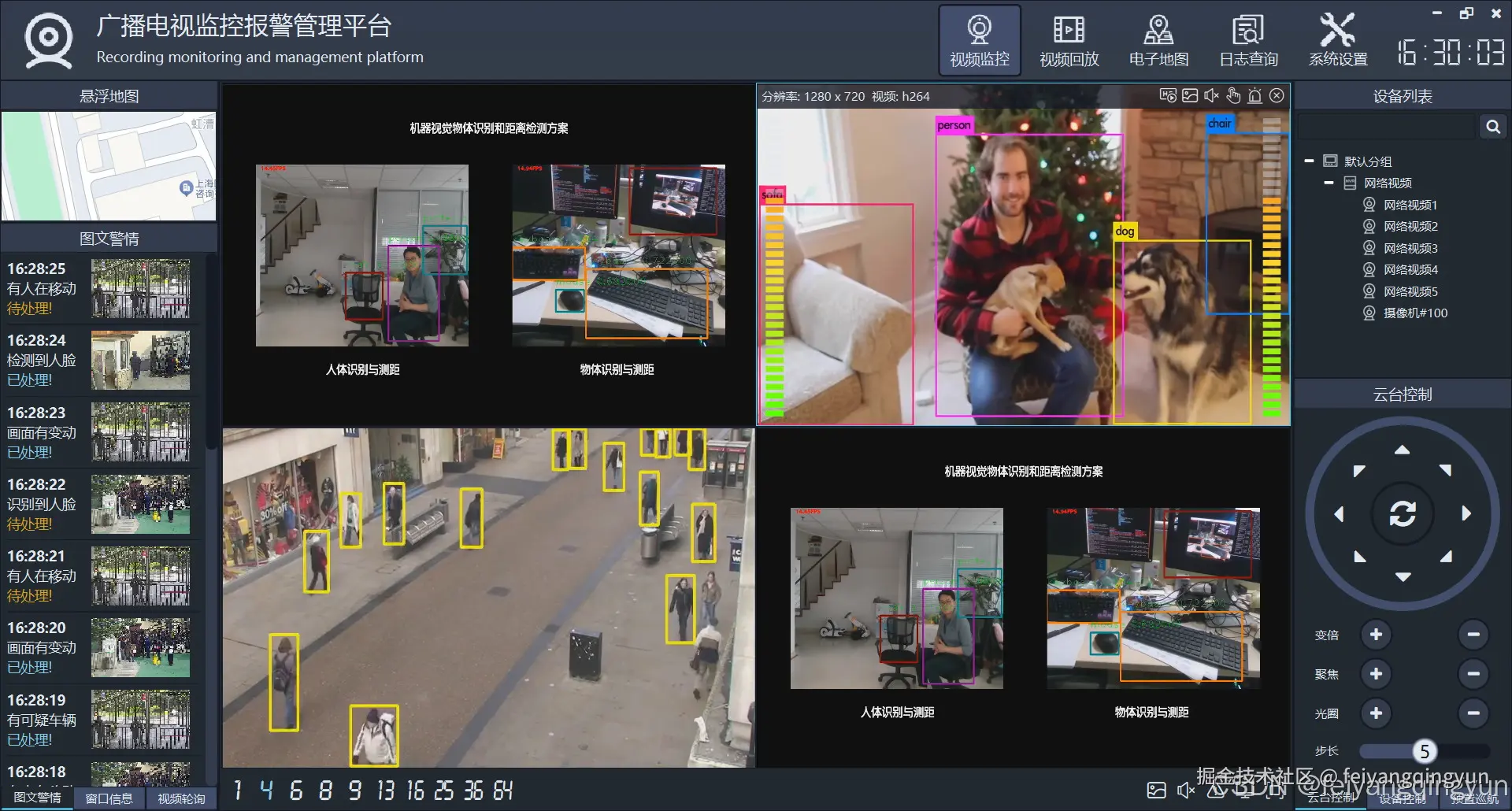Screen dimensions: 1512x811
Task: Open the 视频监控 video monitoring view
Action: 980,41
